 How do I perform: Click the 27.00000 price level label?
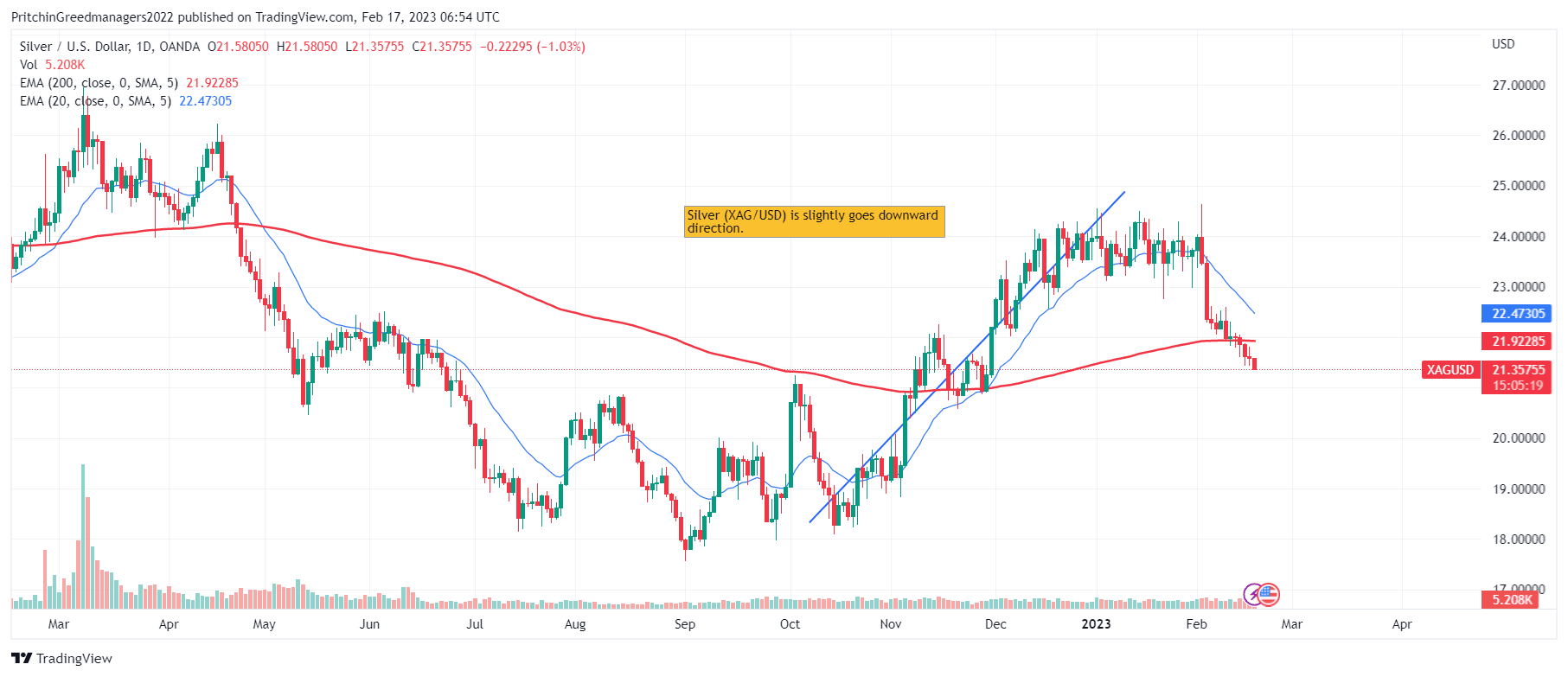1519,86
